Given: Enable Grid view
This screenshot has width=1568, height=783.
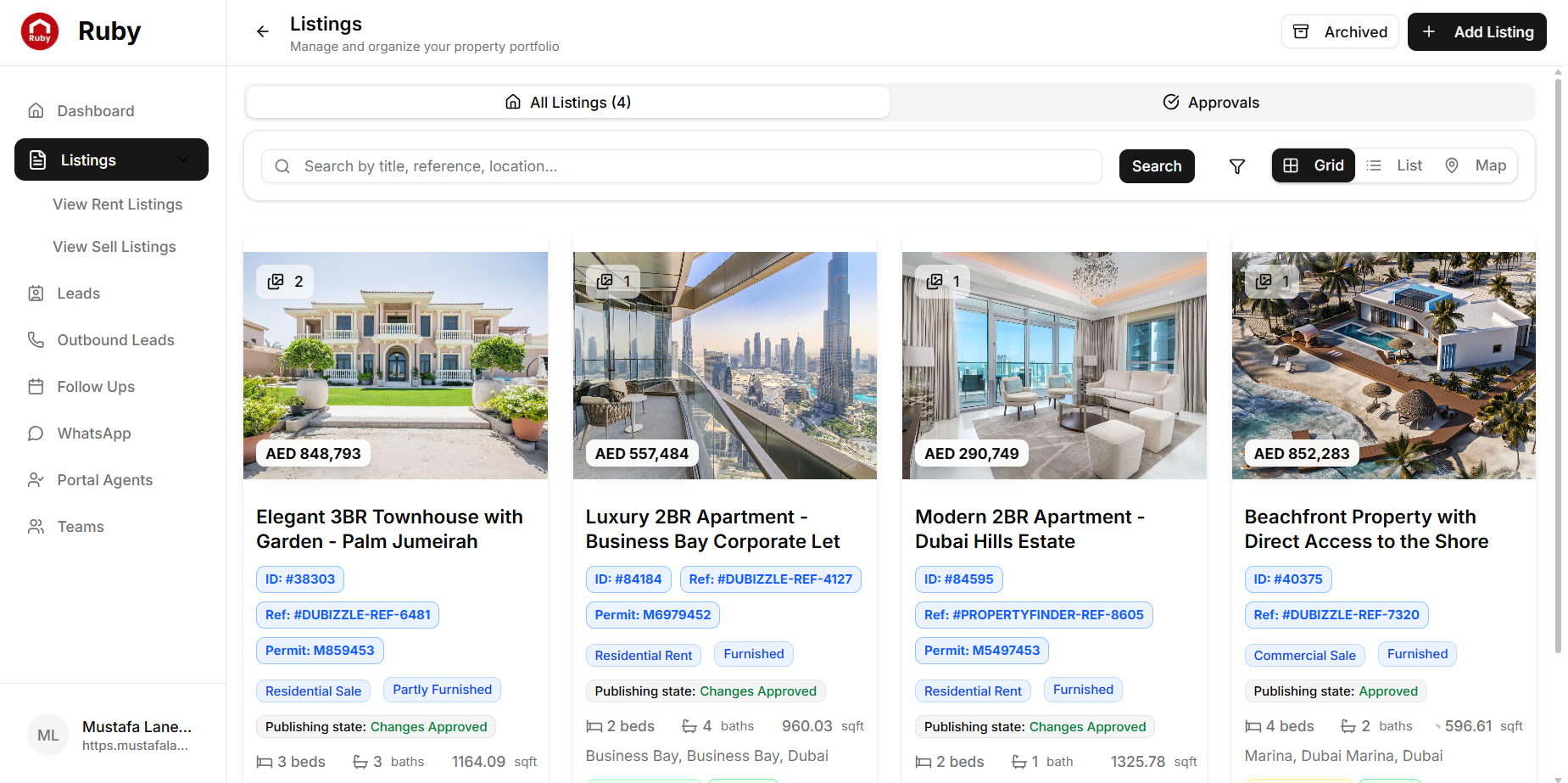Looking at the screenshot, I should pos(1313,165).
